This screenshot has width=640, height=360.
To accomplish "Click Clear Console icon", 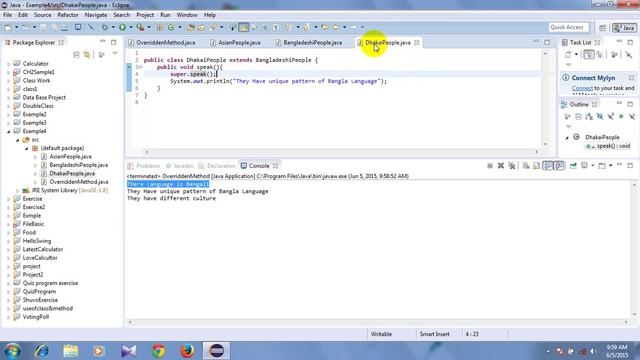I will coord(526,166).
